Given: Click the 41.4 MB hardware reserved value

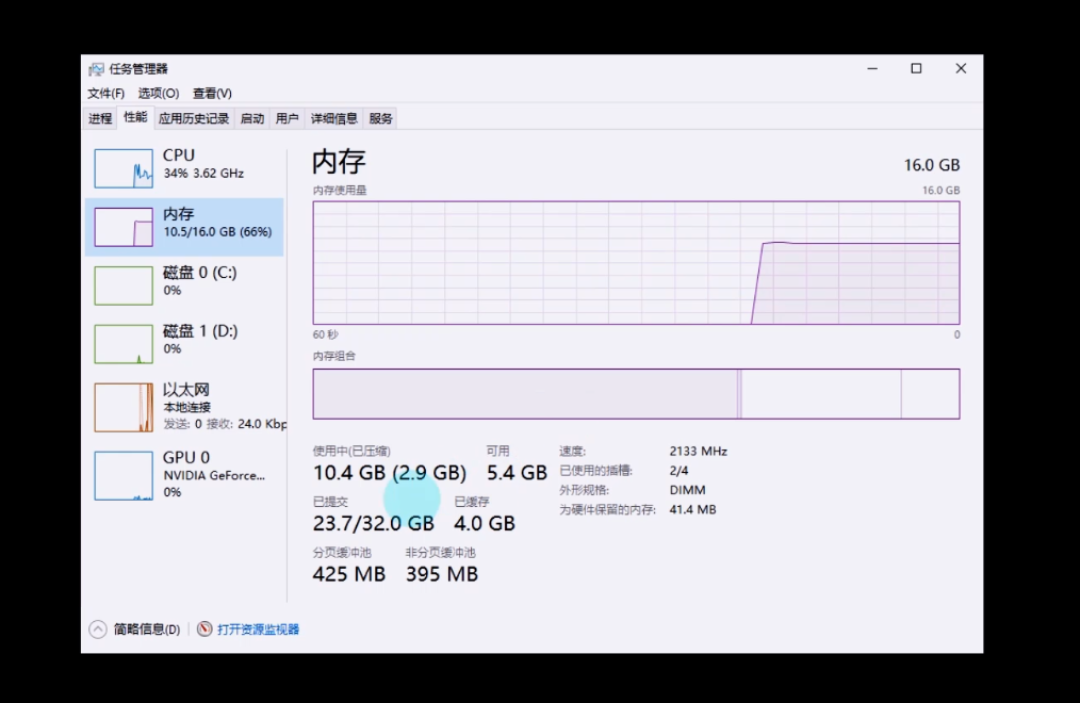Looking at the screenshot, I should click(693, 510).
